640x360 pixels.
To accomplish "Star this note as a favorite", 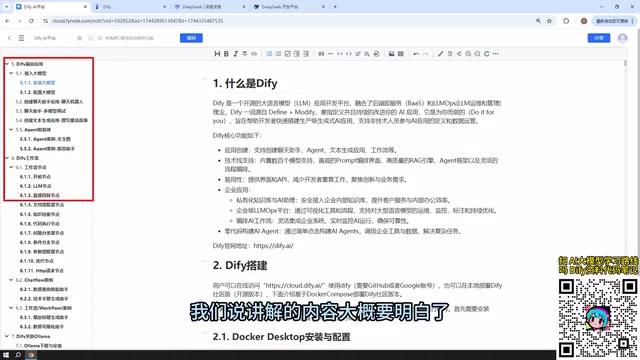I will pyautogui.click(x=79, y=38).
